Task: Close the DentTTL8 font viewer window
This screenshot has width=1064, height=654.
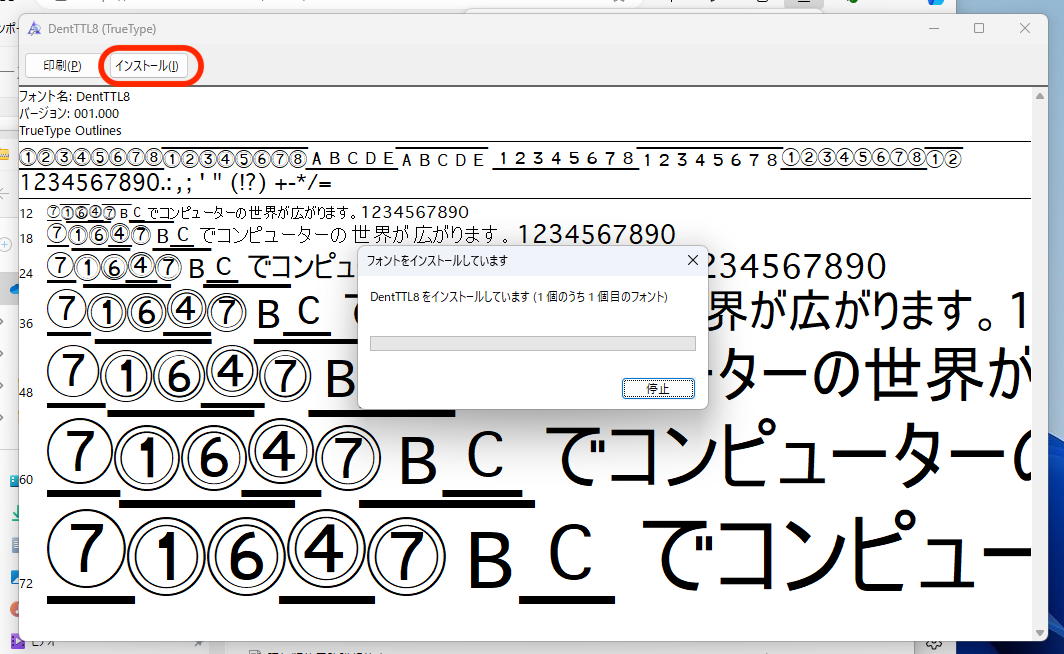Action: [x=1025, y=29]
